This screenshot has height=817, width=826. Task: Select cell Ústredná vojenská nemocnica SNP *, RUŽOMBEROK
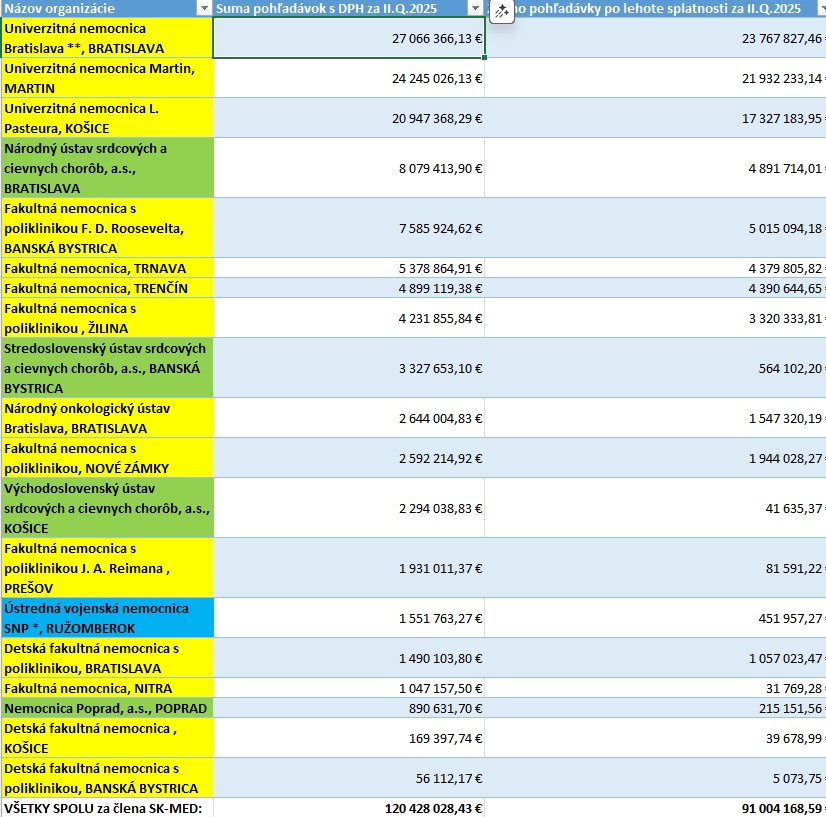[x=107, y=618]
